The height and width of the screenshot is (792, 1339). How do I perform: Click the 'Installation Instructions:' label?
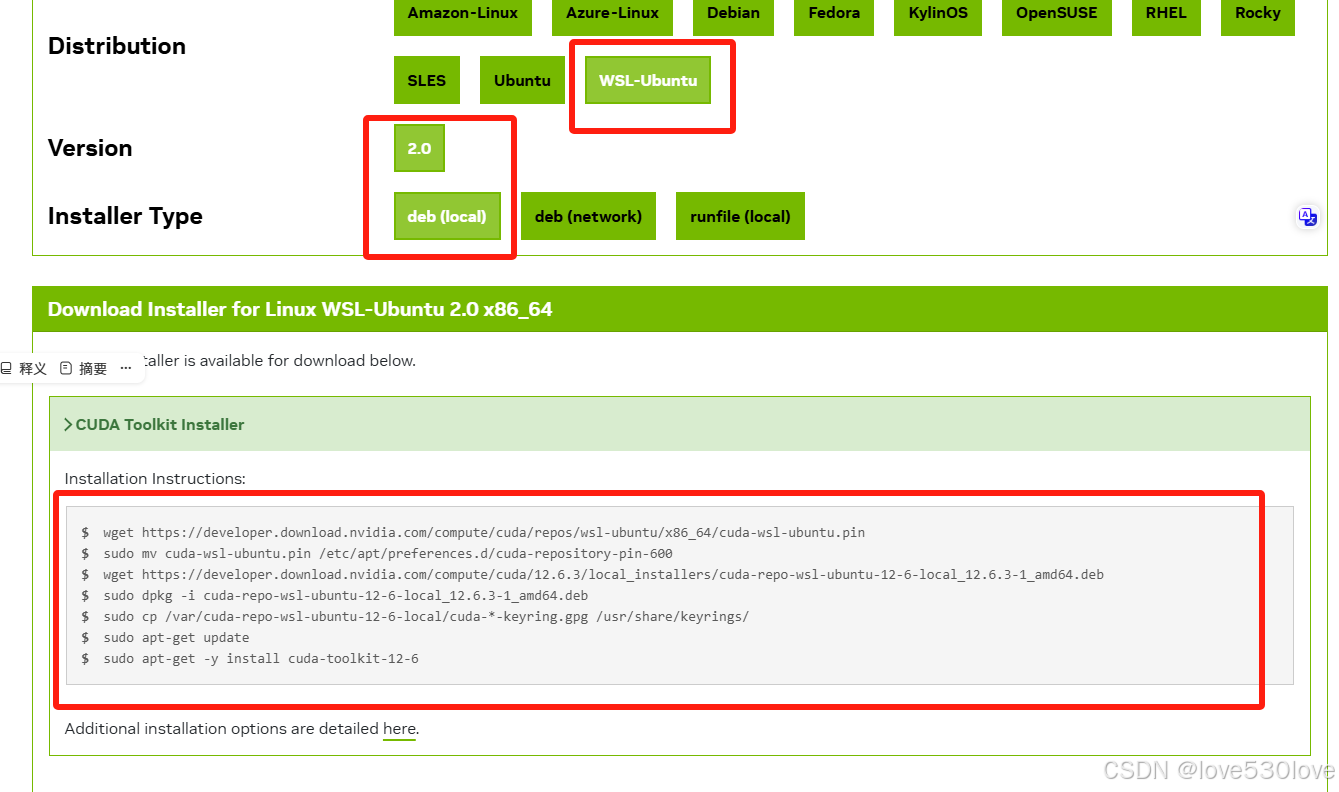click(x=155, y=479)
